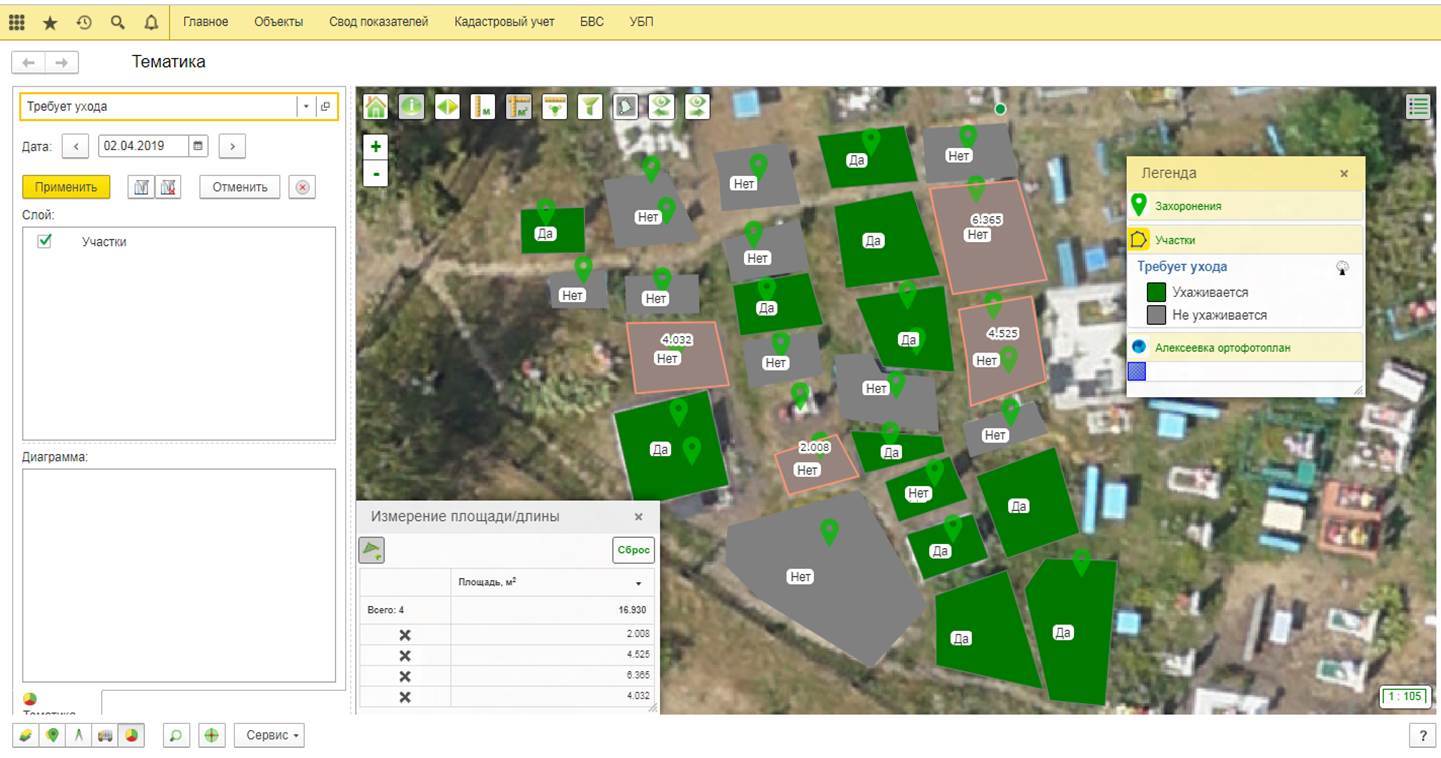Image resolution: width=1441 pixels, height=758 pixels.
Task: Go forward with the right arrow
Action: click(62, 62)
